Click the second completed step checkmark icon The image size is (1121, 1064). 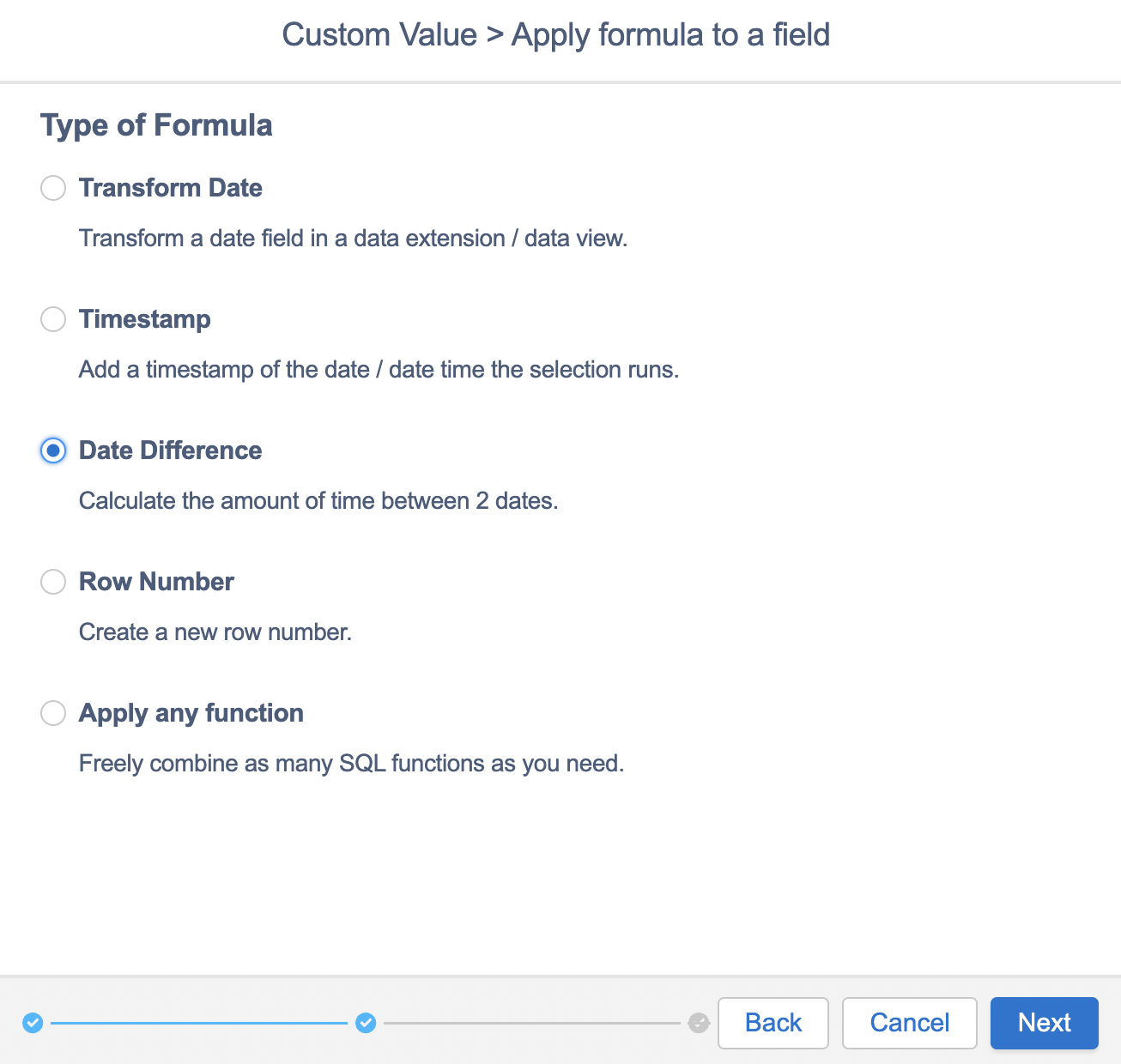point(366,1023)
